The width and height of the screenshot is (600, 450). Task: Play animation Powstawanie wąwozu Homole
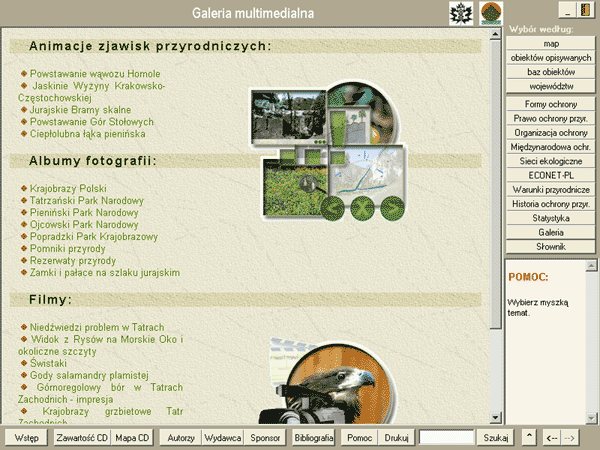point(95,74)
